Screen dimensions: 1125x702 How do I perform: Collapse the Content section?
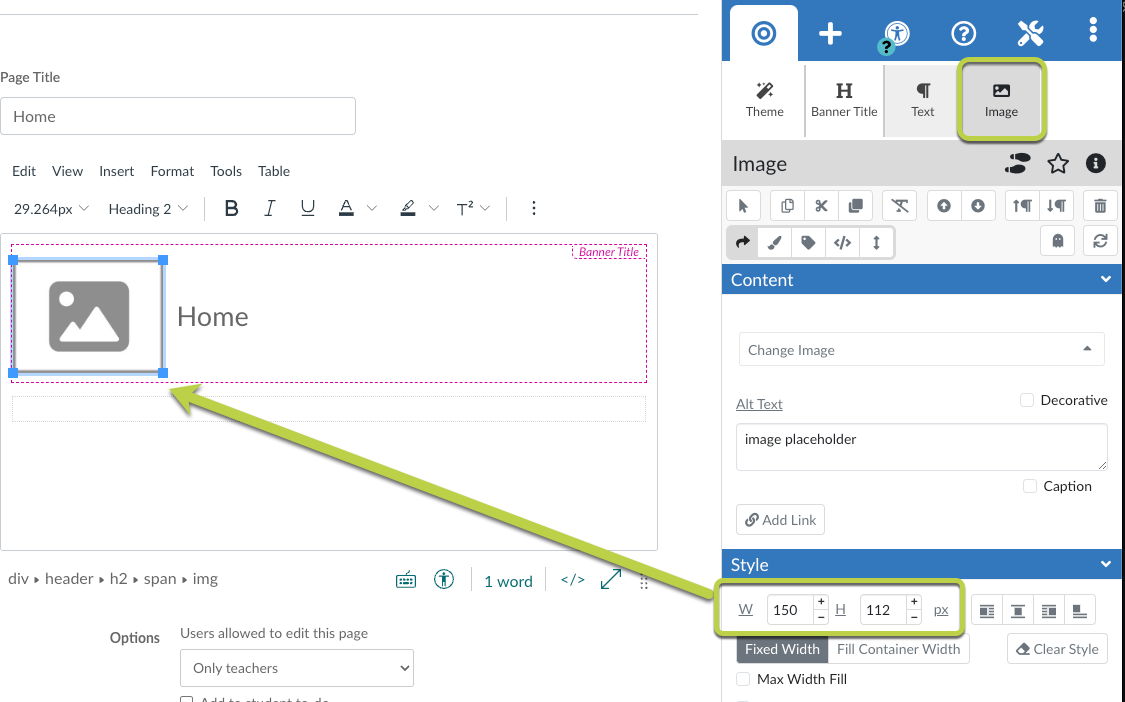click(x=1105, y=280)
